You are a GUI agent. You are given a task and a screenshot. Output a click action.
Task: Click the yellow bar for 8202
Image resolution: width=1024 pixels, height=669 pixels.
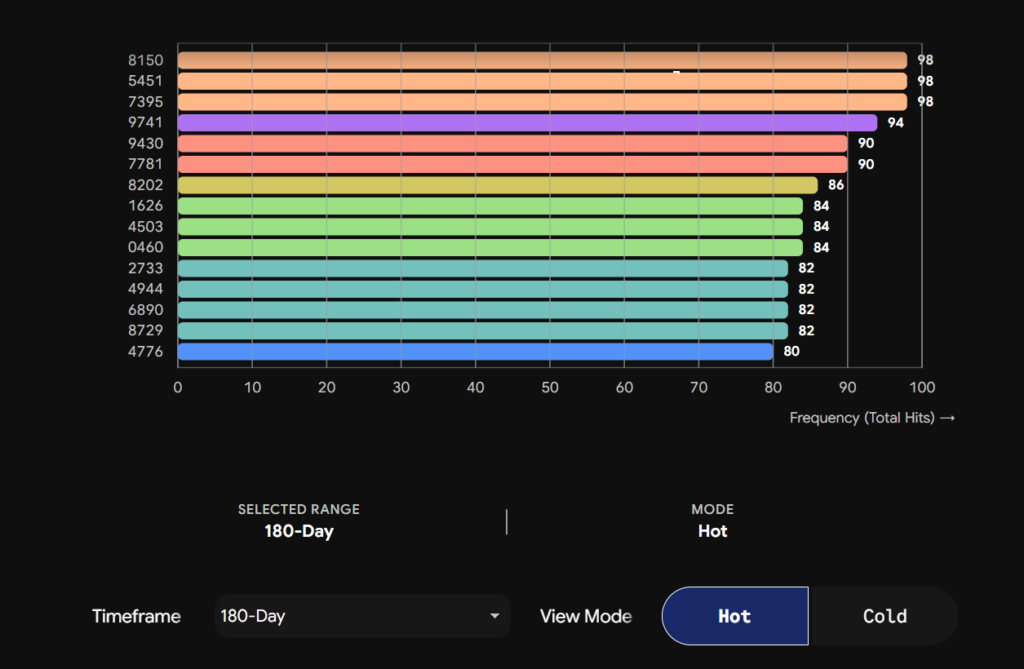point(498,186)
